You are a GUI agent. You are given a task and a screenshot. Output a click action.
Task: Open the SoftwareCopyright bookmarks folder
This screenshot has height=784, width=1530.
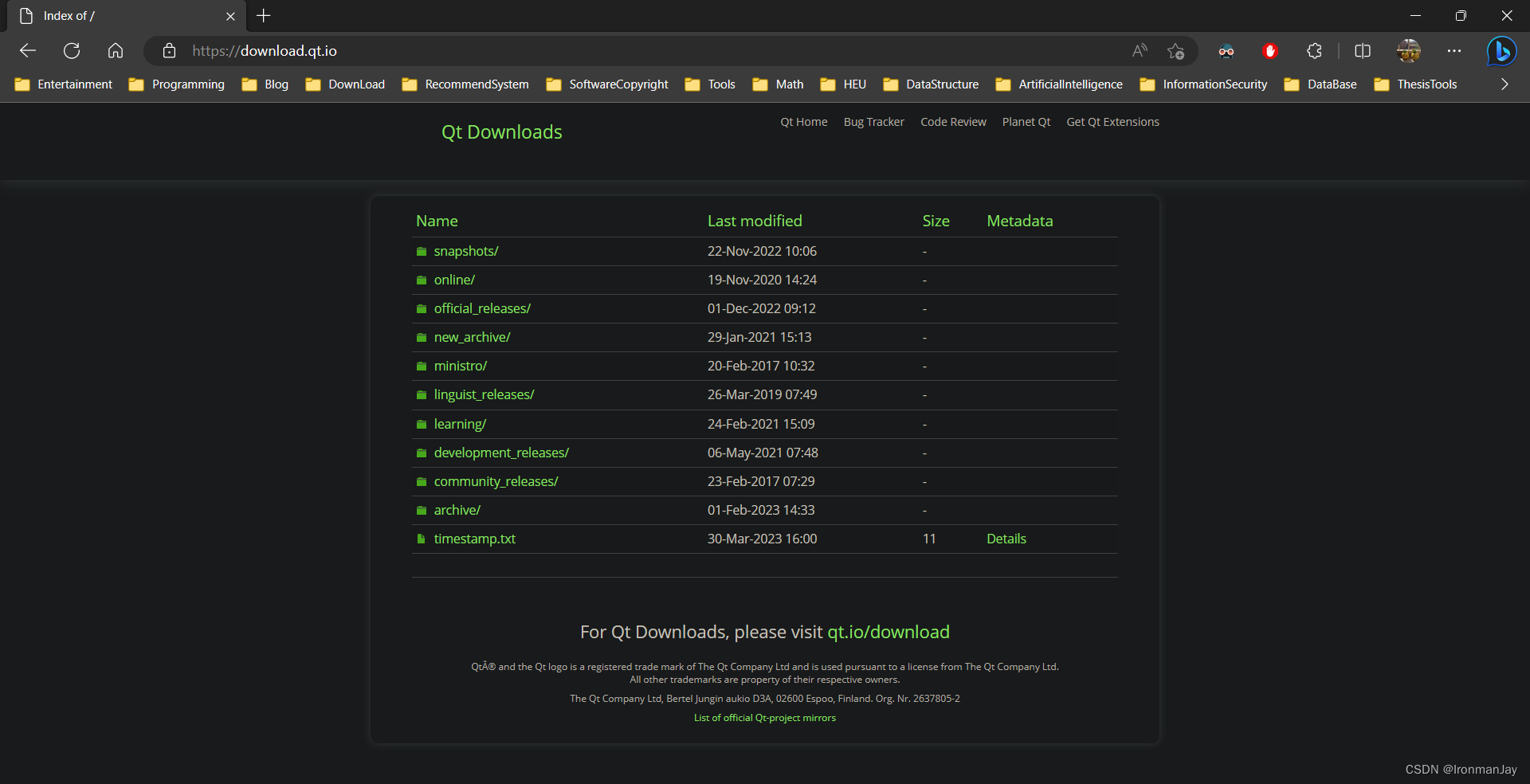607,84
